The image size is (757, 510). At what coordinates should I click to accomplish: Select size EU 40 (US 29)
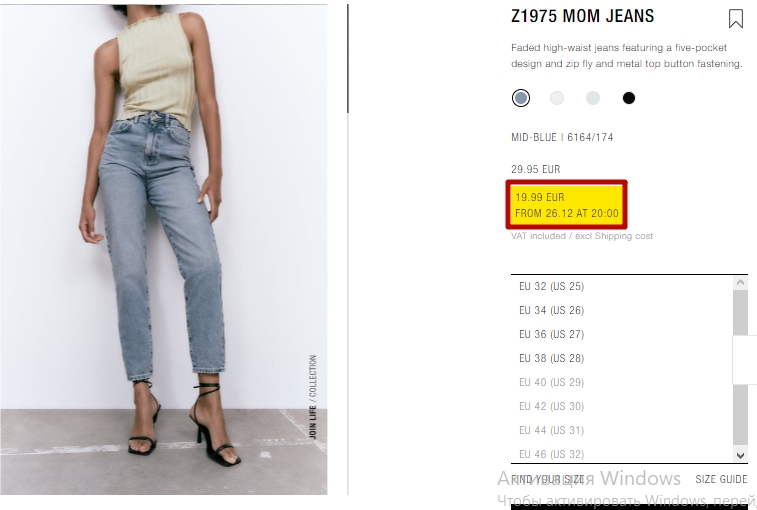click(x=622, y=382)
